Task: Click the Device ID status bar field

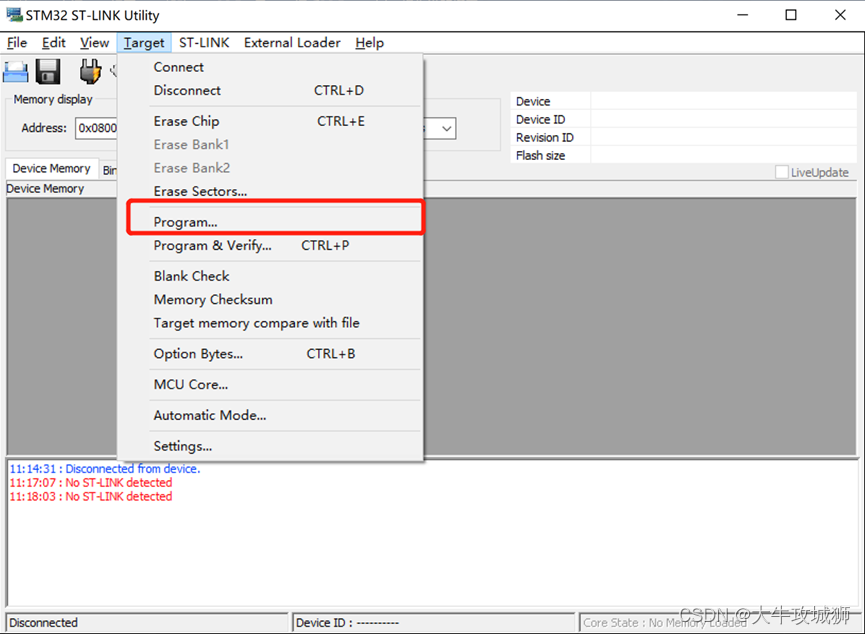Action: point(434,622)
